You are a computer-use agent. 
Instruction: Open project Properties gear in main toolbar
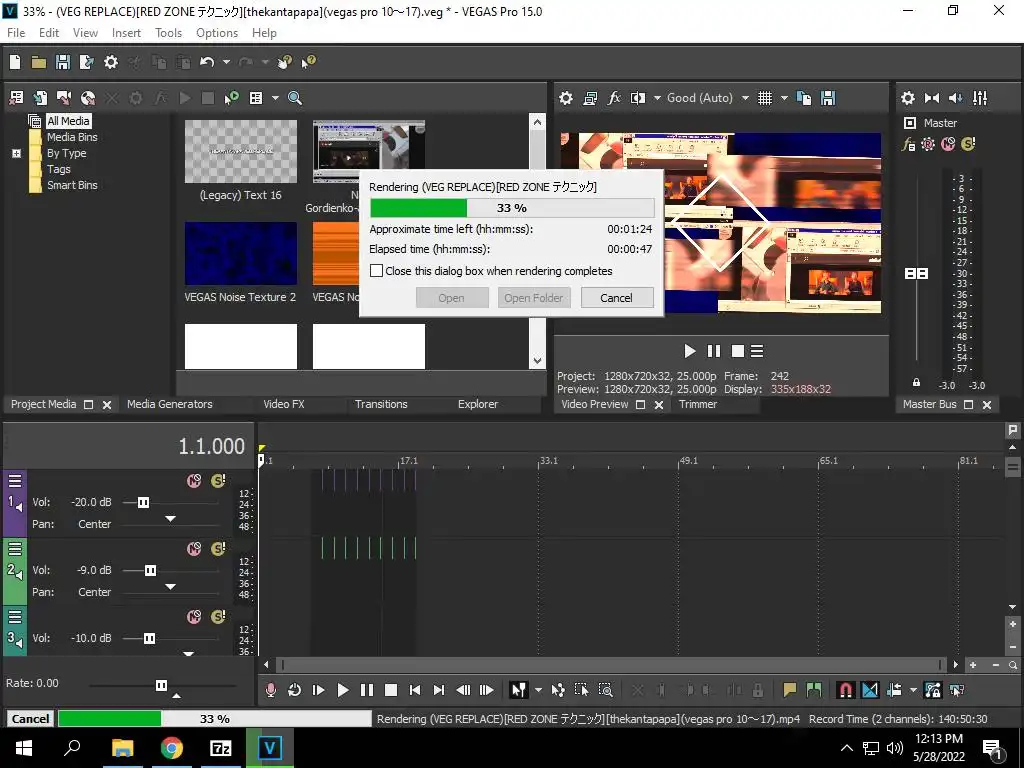[111, 62]
